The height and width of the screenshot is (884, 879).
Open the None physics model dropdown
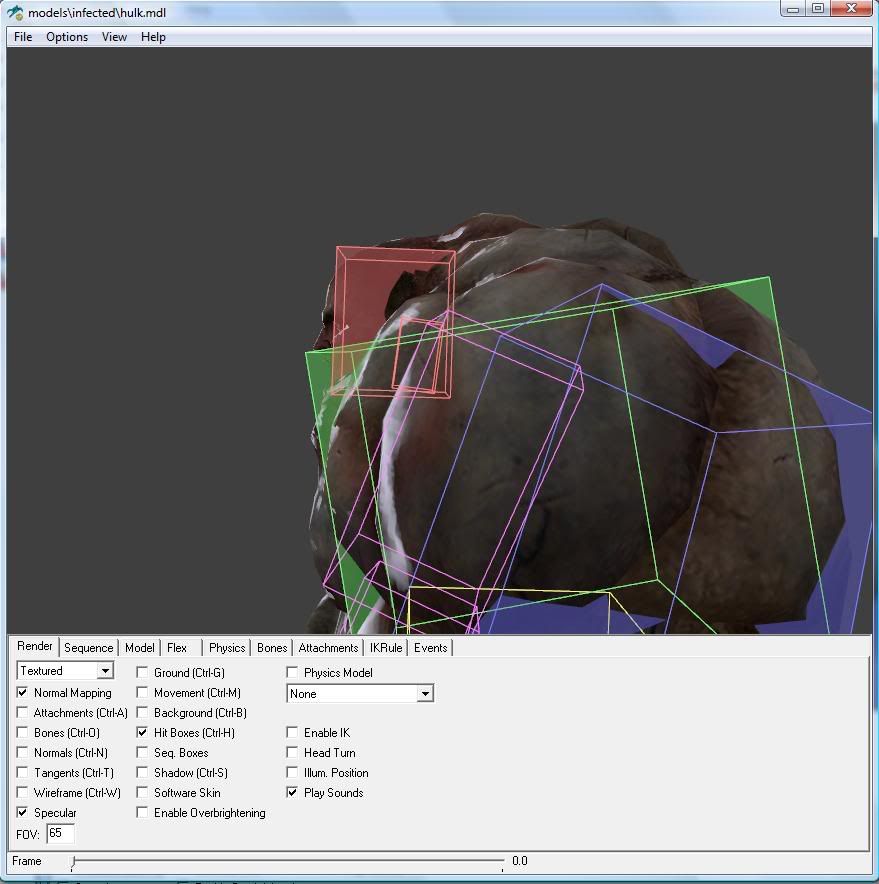click(x=360, y=693)
